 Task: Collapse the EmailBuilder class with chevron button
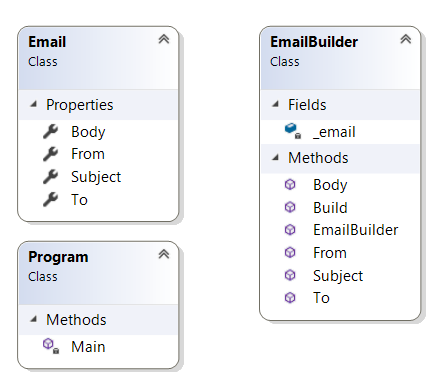[406, 39]
